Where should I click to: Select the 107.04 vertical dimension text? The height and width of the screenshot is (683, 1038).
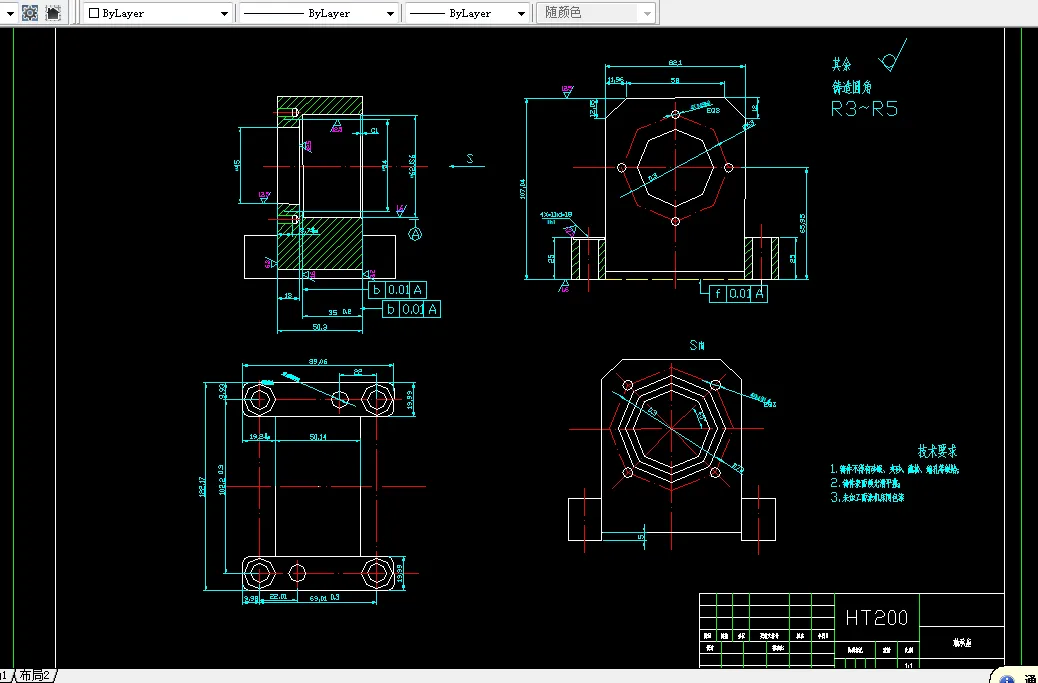tap(523, 189)
